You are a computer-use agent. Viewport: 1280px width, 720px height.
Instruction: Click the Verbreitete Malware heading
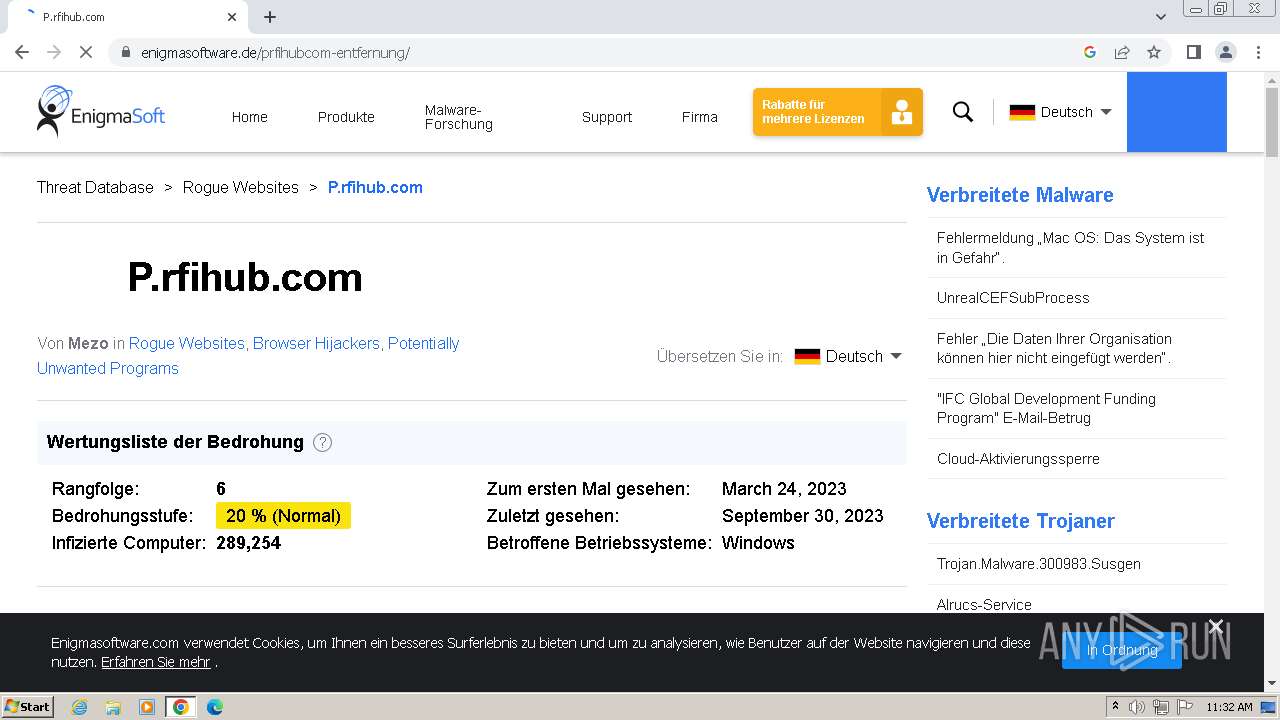pos(1020,195)
